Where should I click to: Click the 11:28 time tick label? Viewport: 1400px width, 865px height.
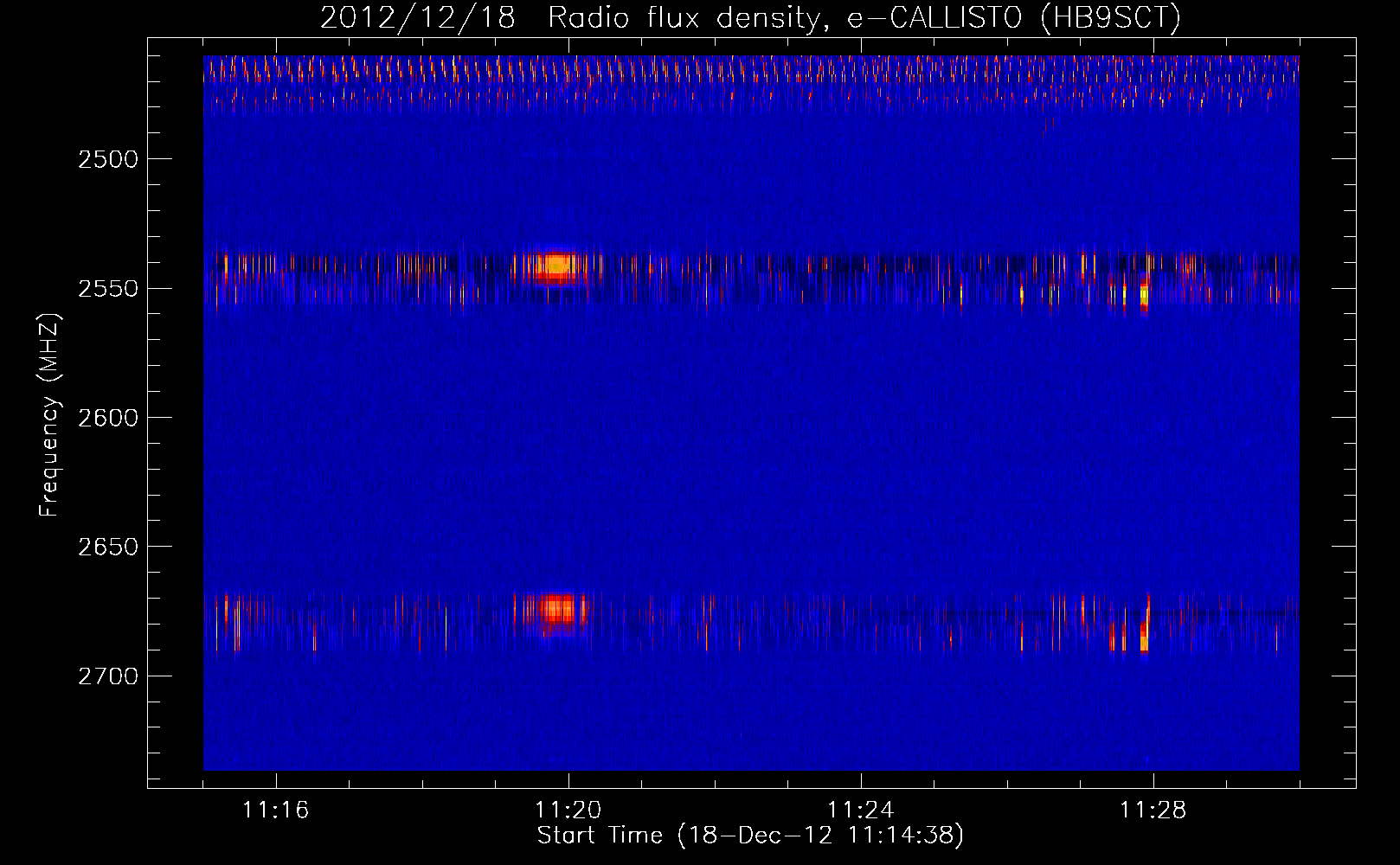pyautogui.click(x=1153, y=810)
